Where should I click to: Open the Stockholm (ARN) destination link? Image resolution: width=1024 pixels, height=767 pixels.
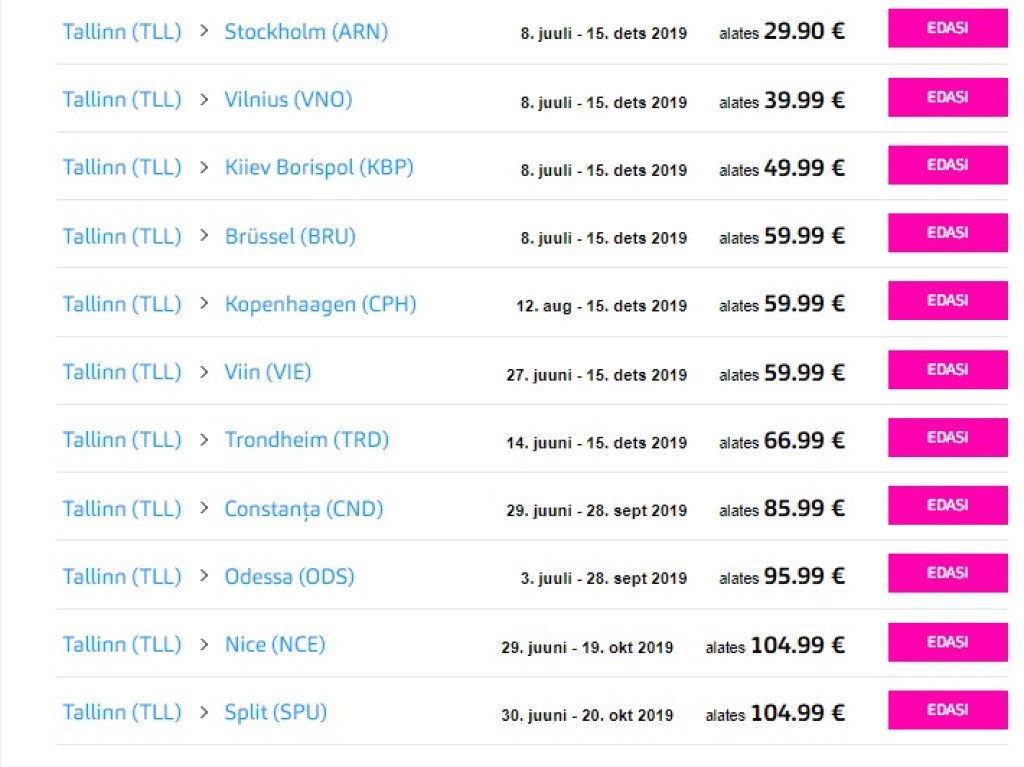point(306,32)
